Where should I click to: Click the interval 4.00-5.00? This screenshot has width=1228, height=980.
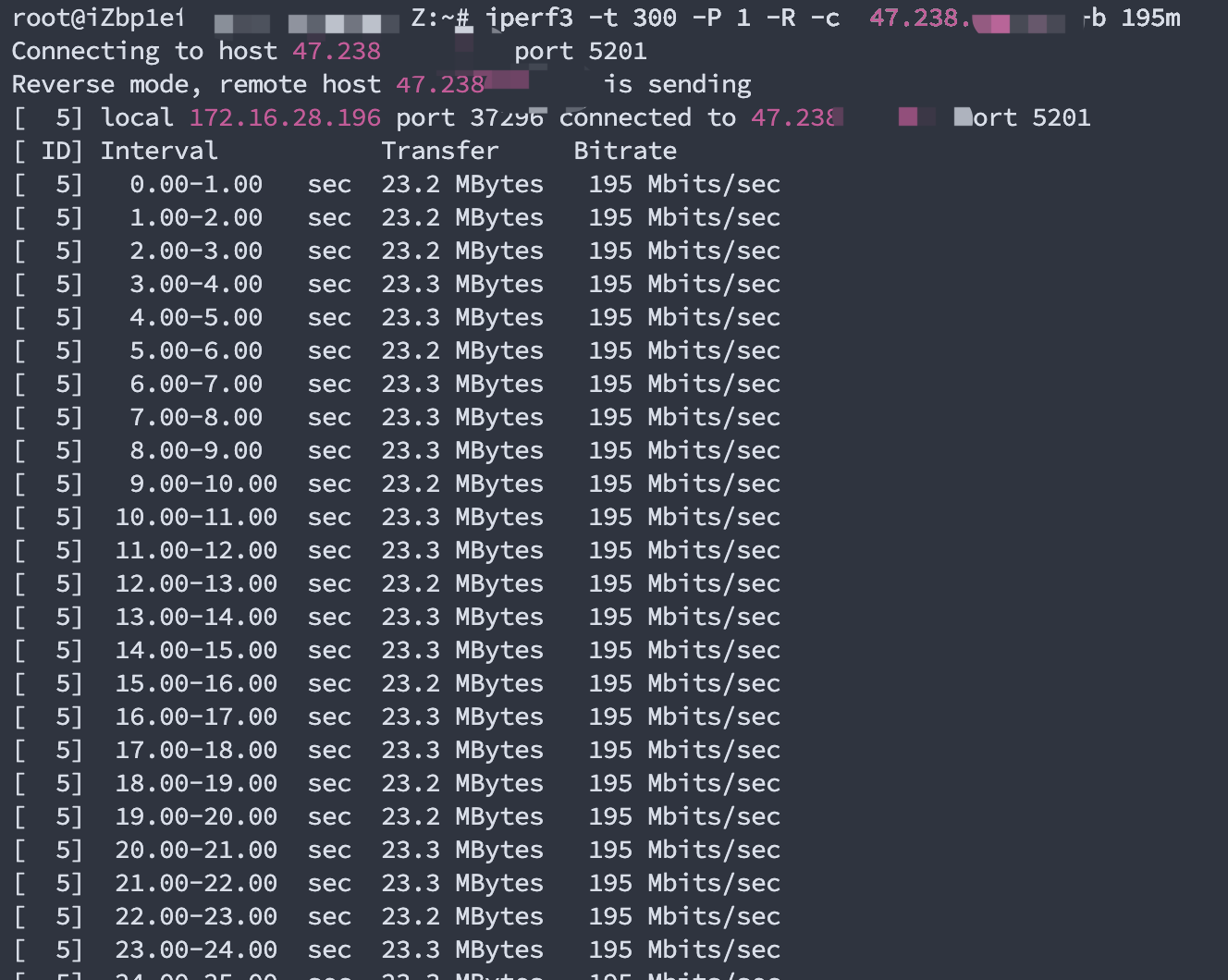pos(196,317)
